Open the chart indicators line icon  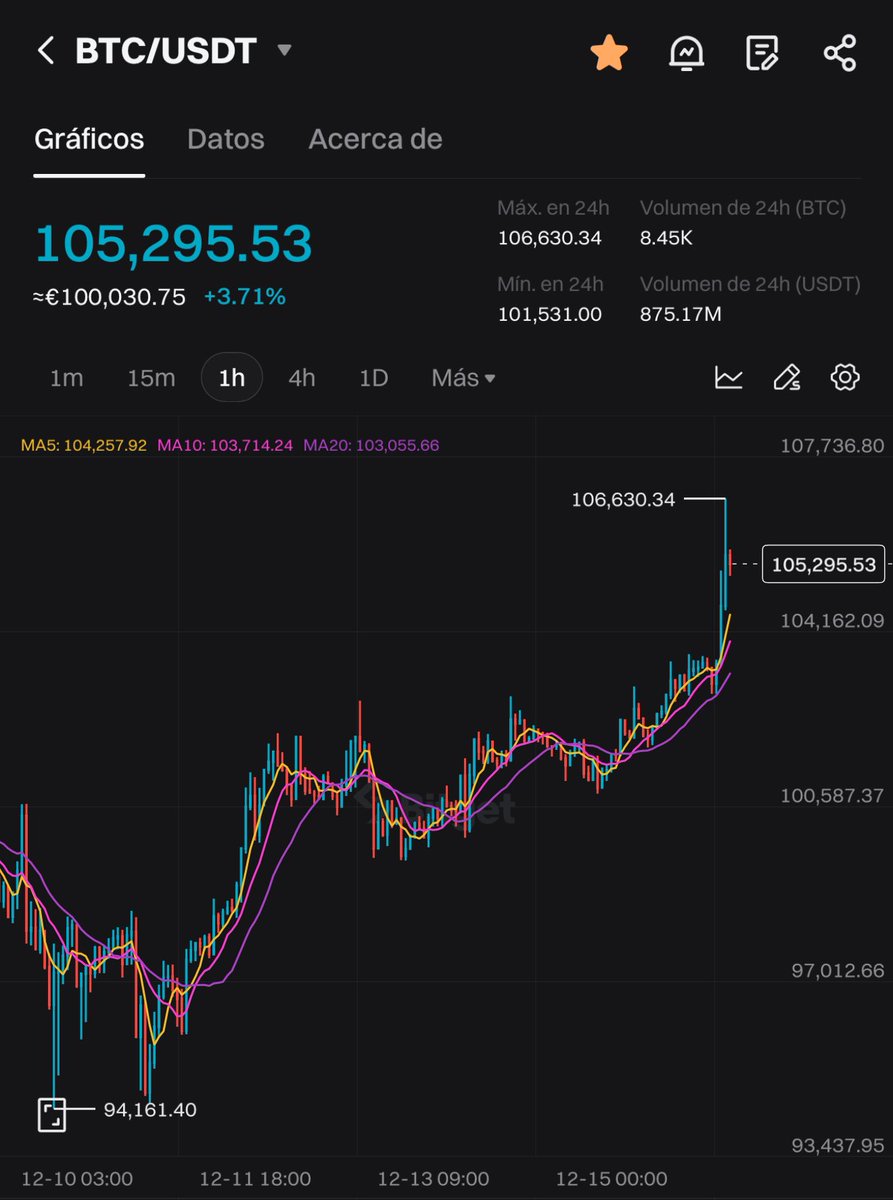(x=729, y=377)
